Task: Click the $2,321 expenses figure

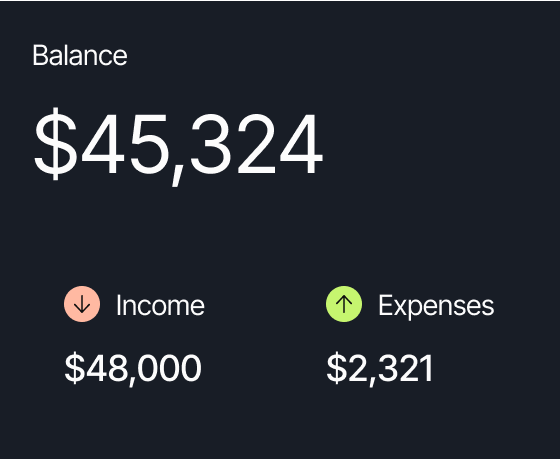Action: click(380, 369)
